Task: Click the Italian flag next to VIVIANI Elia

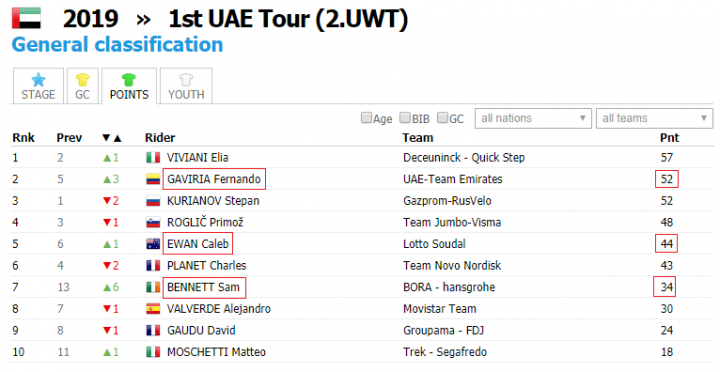Action: tap(153, 158)
